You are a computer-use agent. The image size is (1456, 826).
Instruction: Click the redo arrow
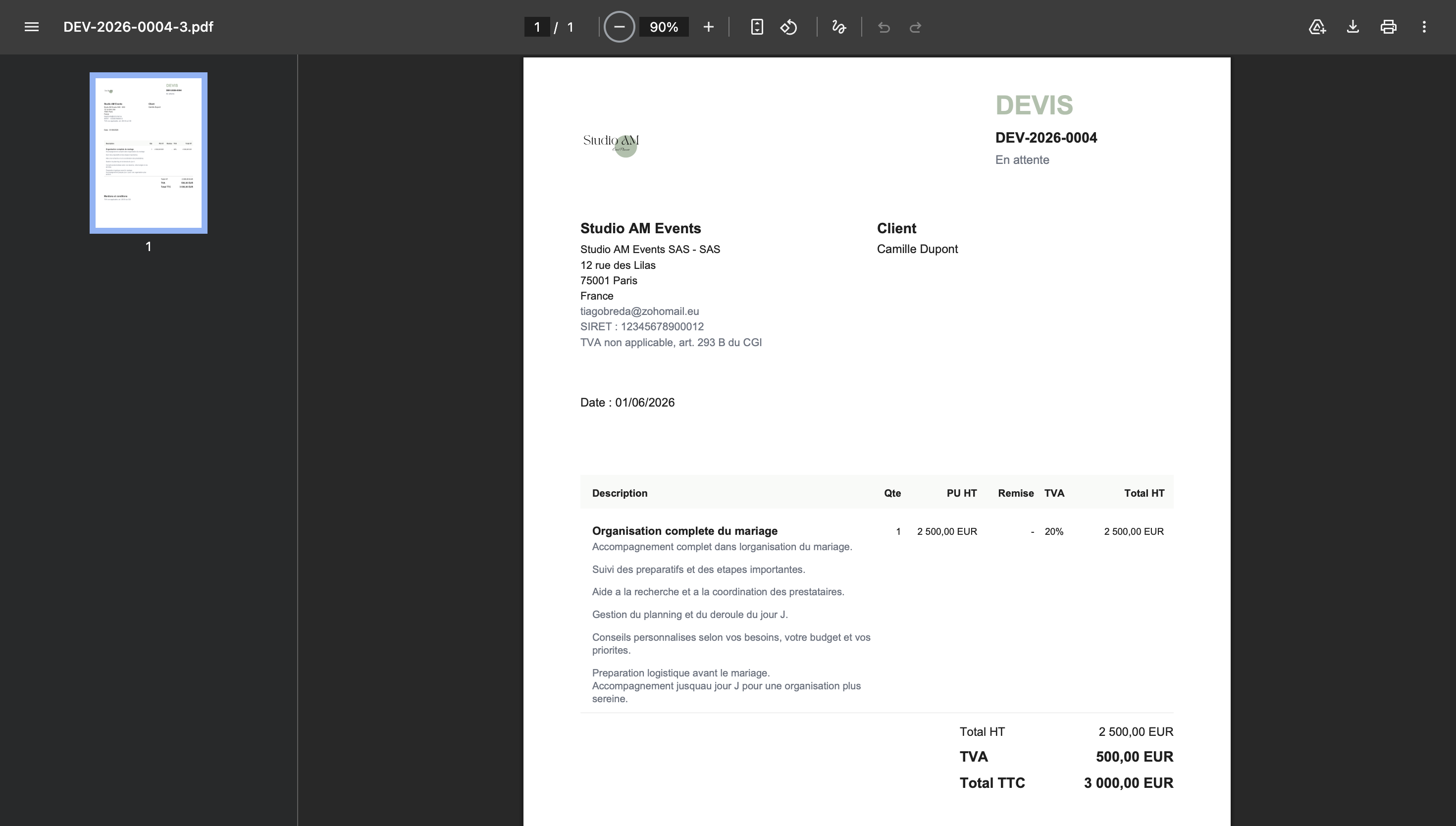tap(915, 27)
